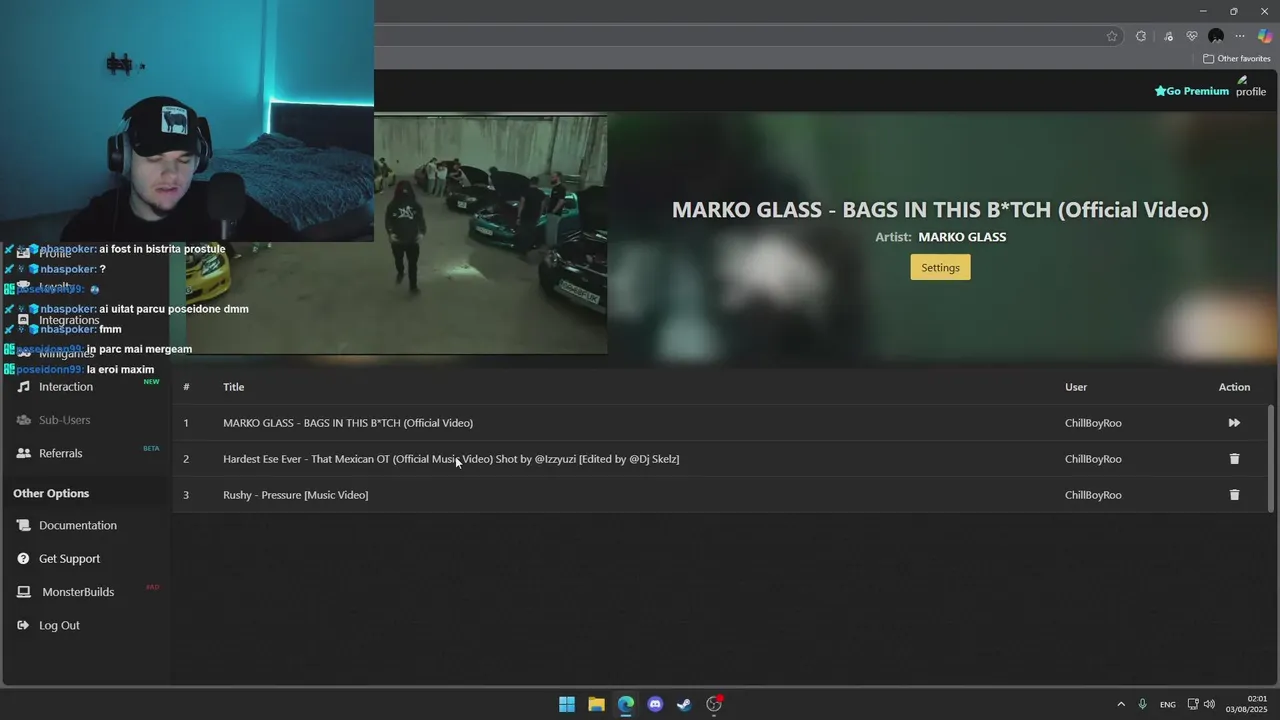Switch ENG input language indicator
Image resolution: width=1280 pixels, height=720 pixels.
(x=1168, y=705)
